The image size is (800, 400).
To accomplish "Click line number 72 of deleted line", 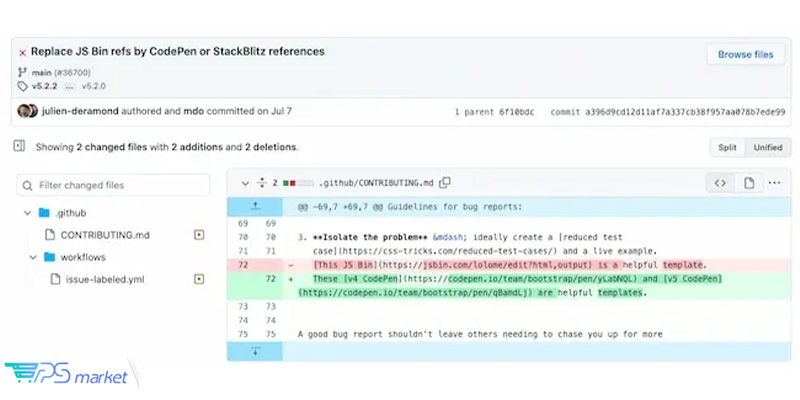I will [243, 265].
